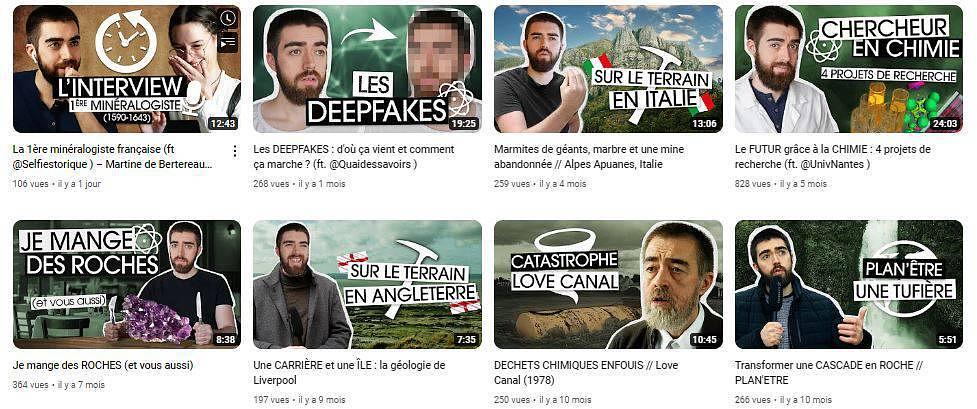Click the Watch Later clock icon
Image resolution: width=977 pixels, height=409 pixels.
pyautogui.click(x=228, y=19)
